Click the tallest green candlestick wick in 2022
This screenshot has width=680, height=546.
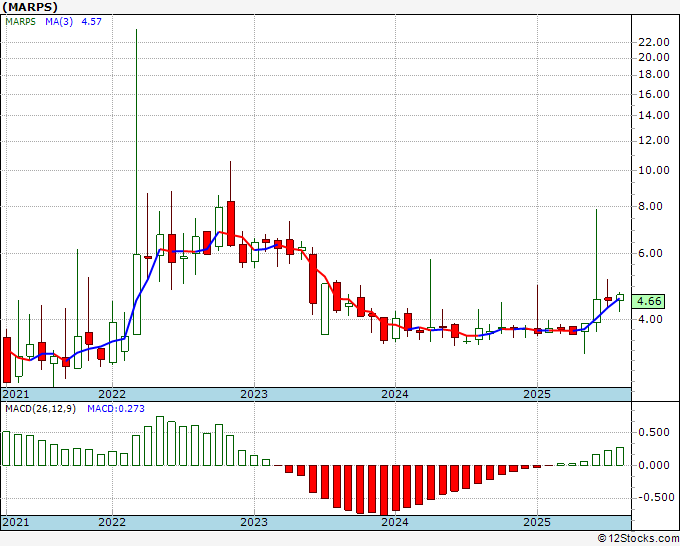[x=137, y=141]
